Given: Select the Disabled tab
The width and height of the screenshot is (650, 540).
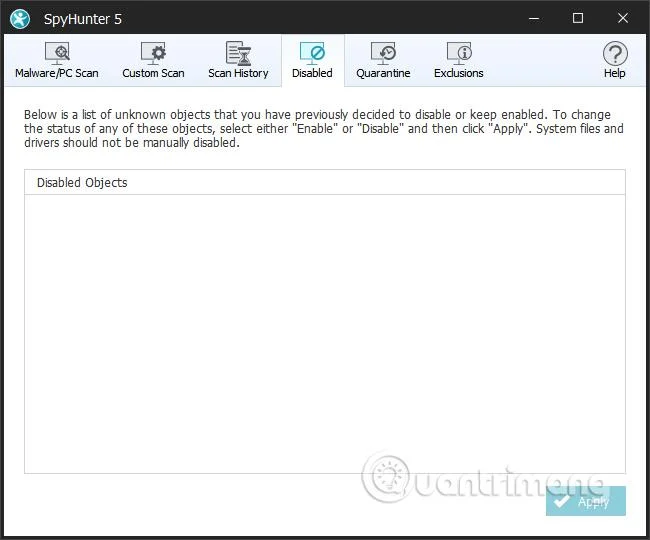Looking at the screenshot, I should point(313,61).
